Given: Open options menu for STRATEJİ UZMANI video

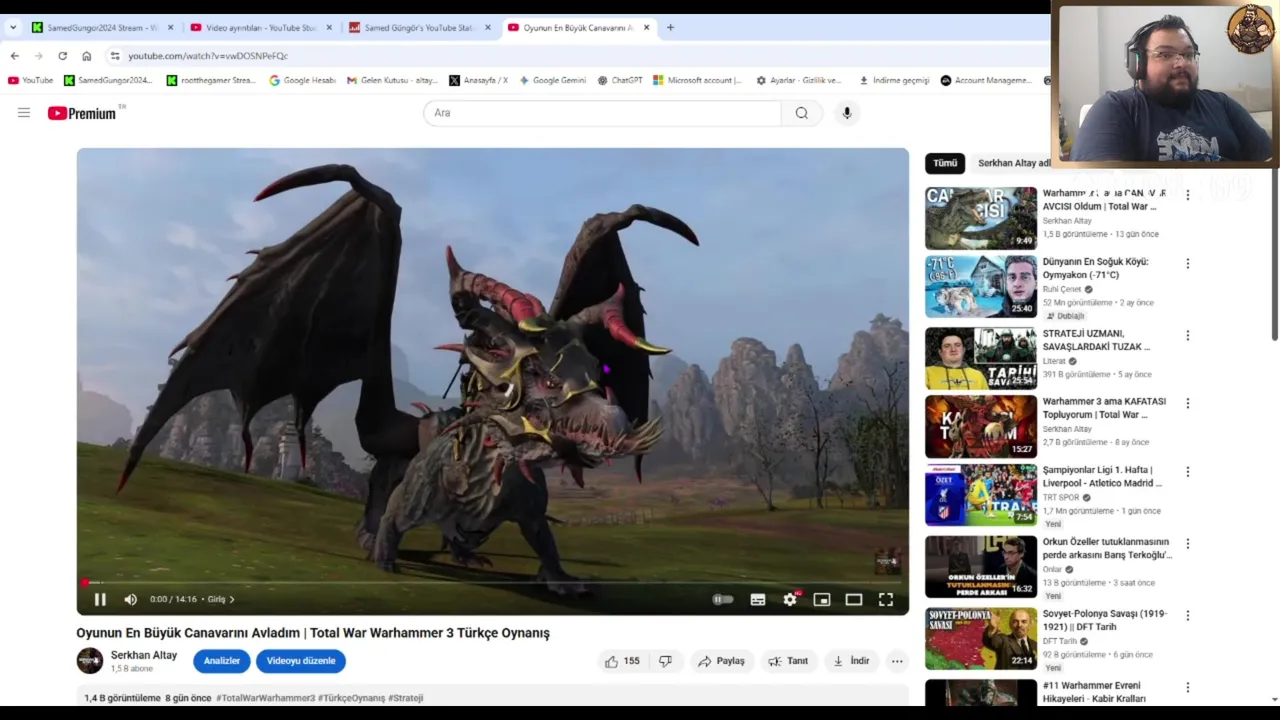Looking at the screenshot, I should [1188, 336].
